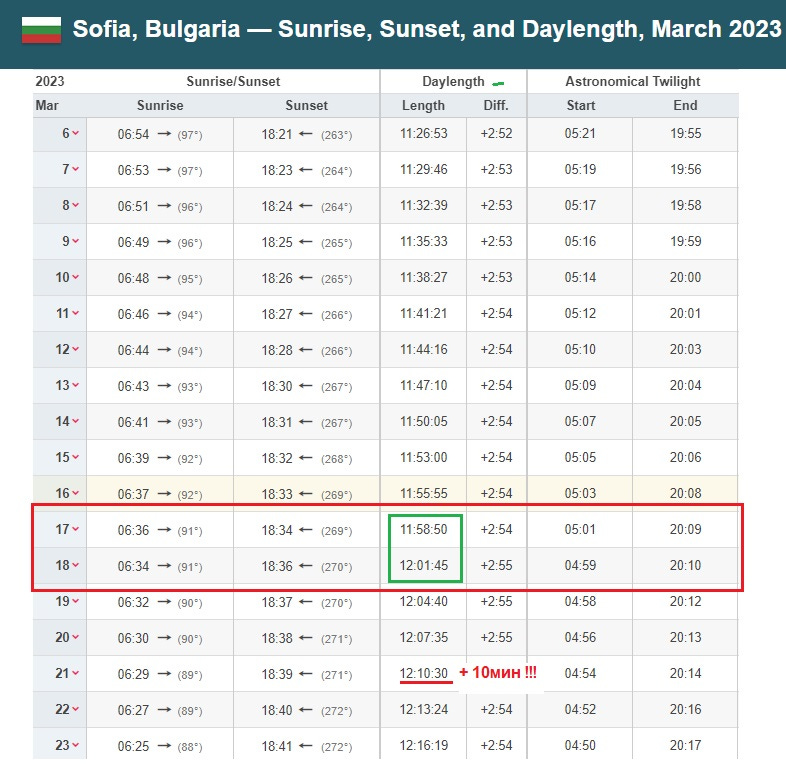Expand the March 13 row chevron
786x764 pixels.
point(75,386)
